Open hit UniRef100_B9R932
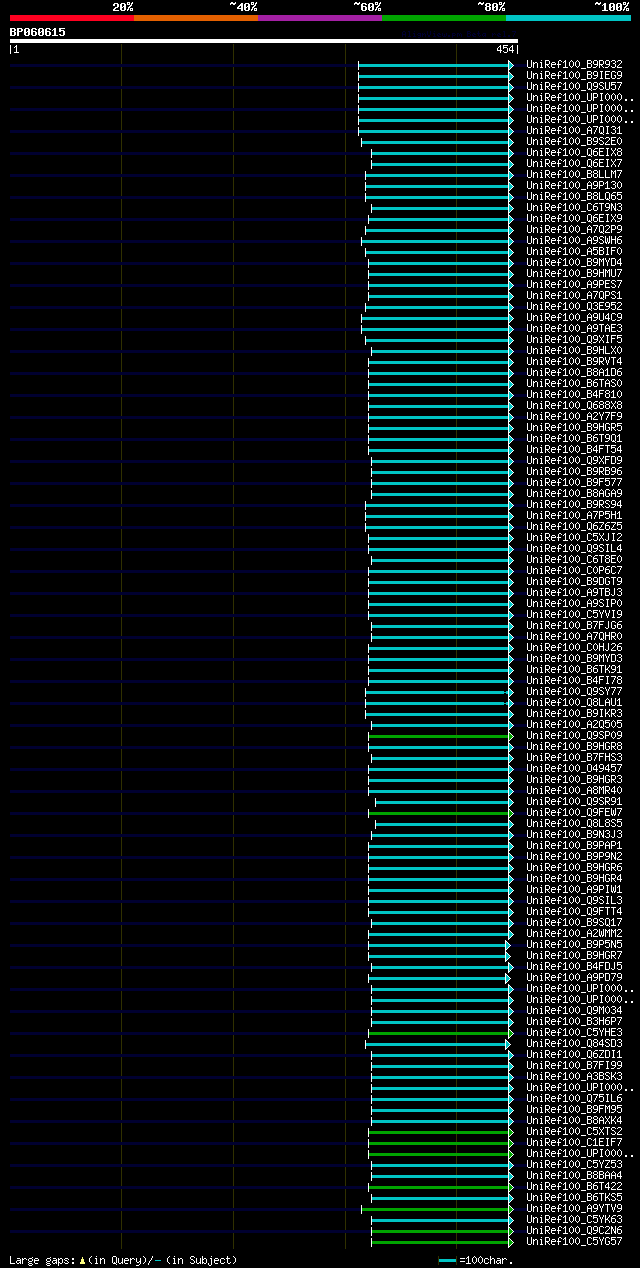The image size is (640, 1268). tap(574, 64)
